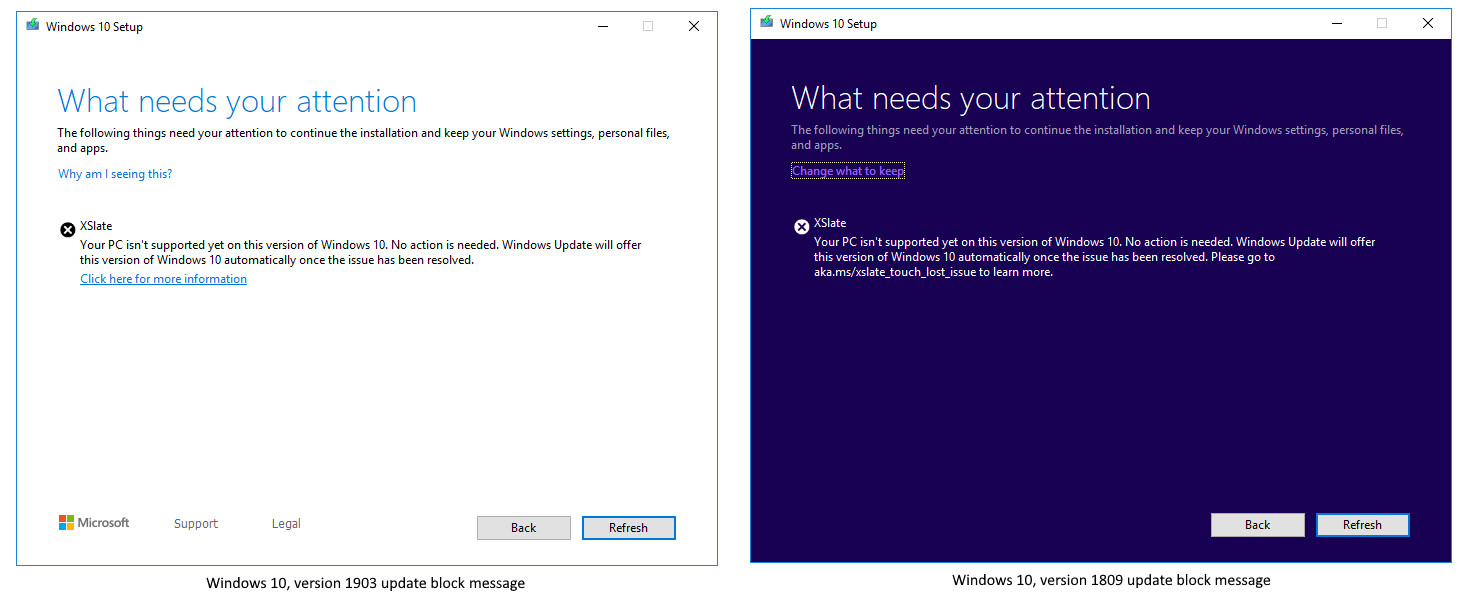Click Refresh in the 1903 setup dialog

tap(628, 527)
